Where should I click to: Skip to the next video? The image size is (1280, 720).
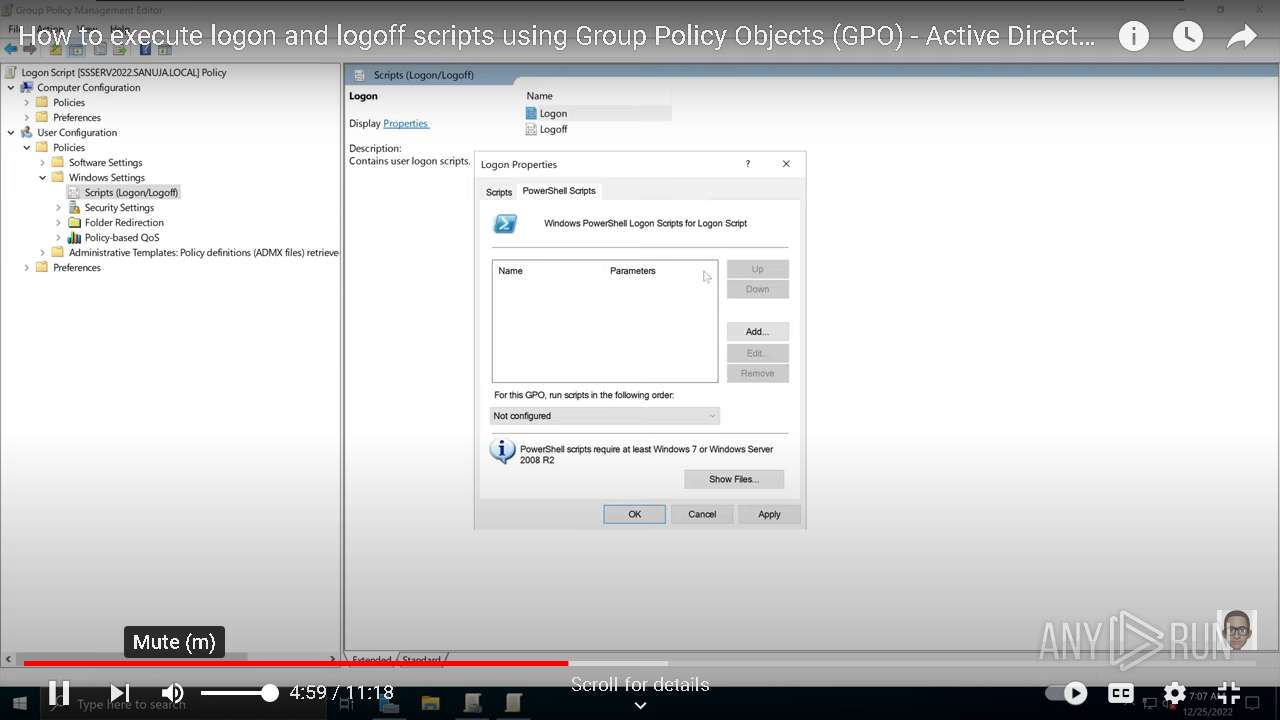click(x=119, y=692)
